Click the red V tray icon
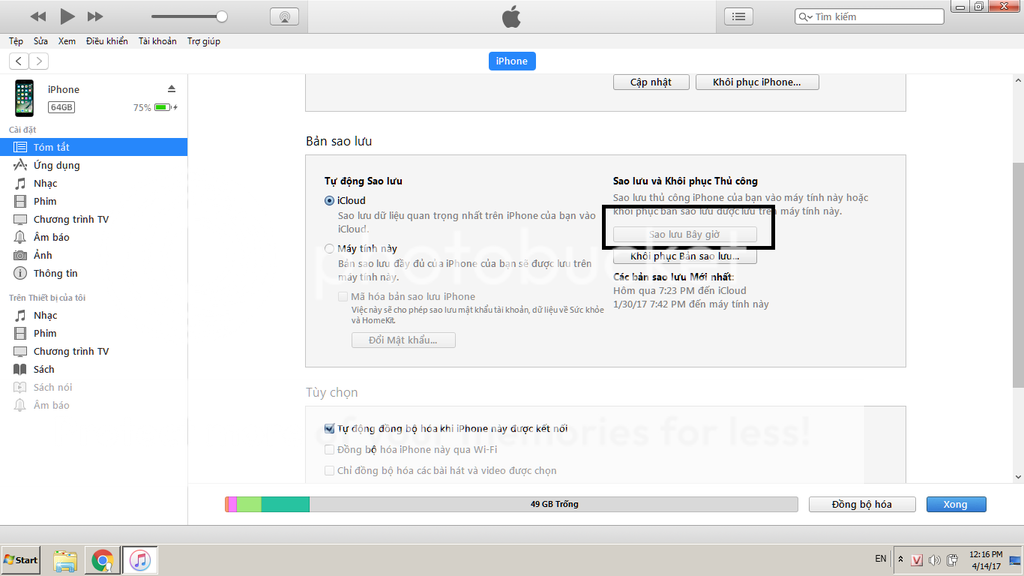The width and height of the screenshot is (1024, 576). pyautogui.click(x=917, y=560)
